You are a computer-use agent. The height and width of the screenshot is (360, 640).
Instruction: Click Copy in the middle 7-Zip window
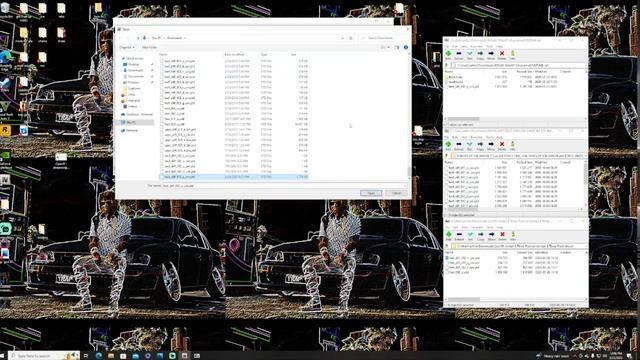480,146
